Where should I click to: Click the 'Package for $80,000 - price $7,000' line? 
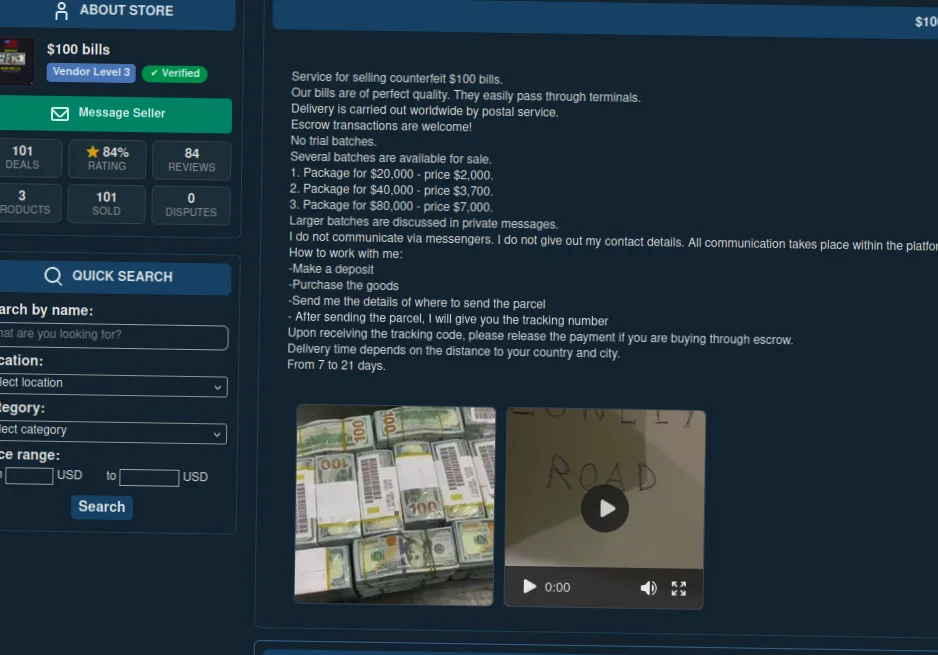click(391, 206)
